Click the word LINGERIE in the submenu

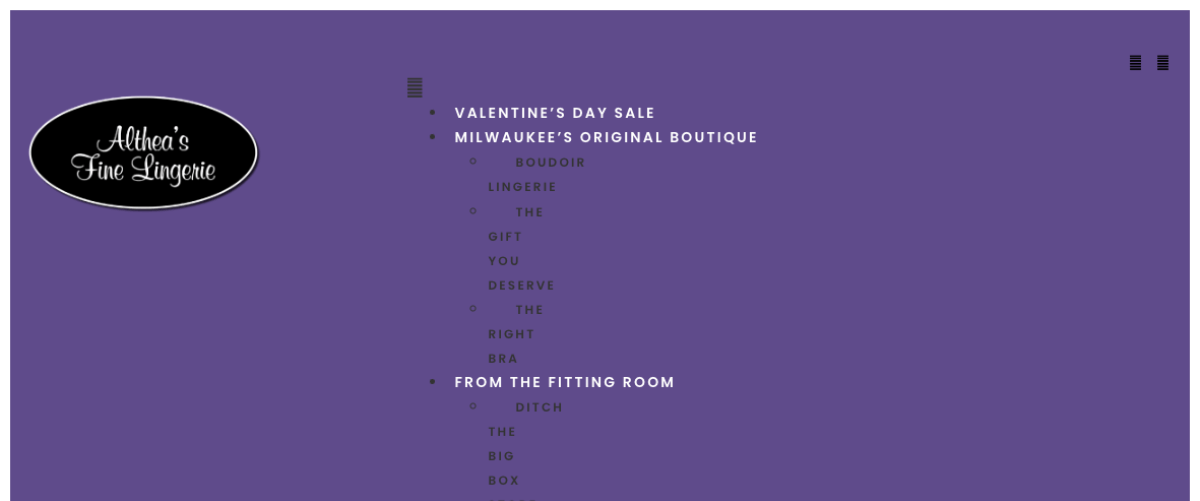click(522, 187)
